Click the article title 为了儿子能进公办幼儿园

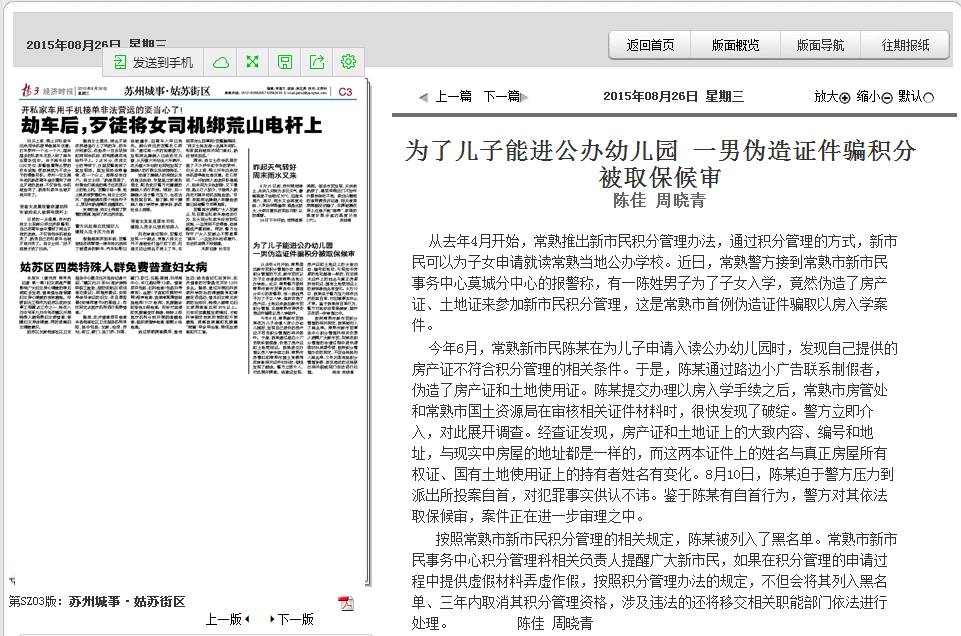point(660,164)
